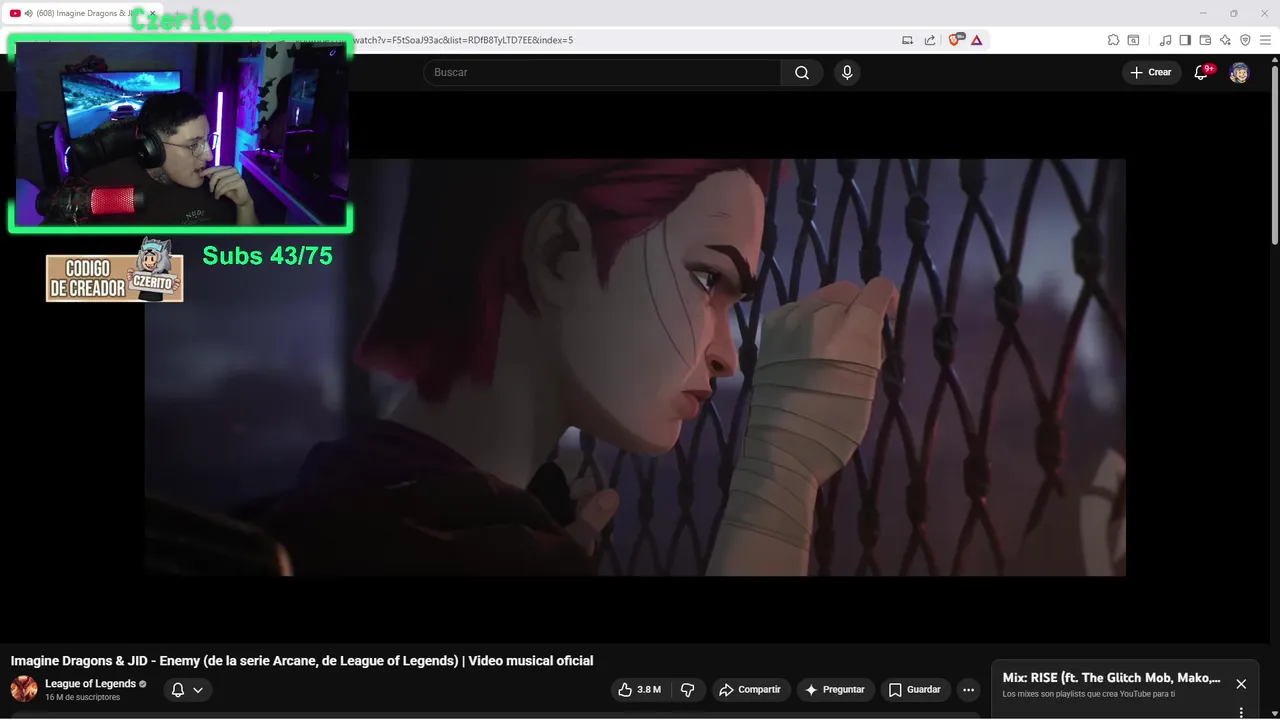Viewport: 1280px width, 720px height.
Task: Click the video title text
Action: (x=302, y=661)
